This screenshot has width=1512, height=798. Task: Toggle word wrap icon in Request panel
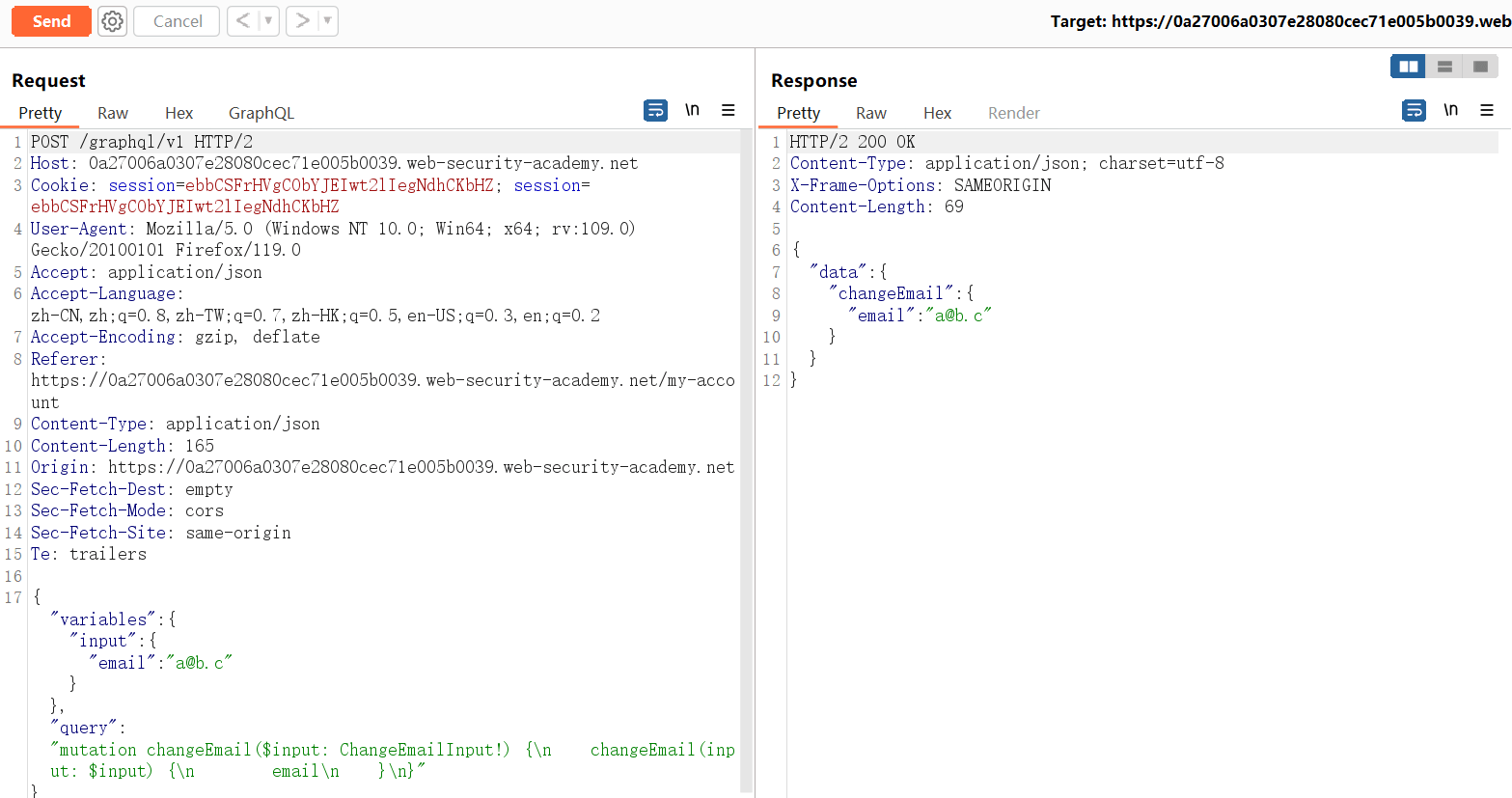tap(655, 111)
